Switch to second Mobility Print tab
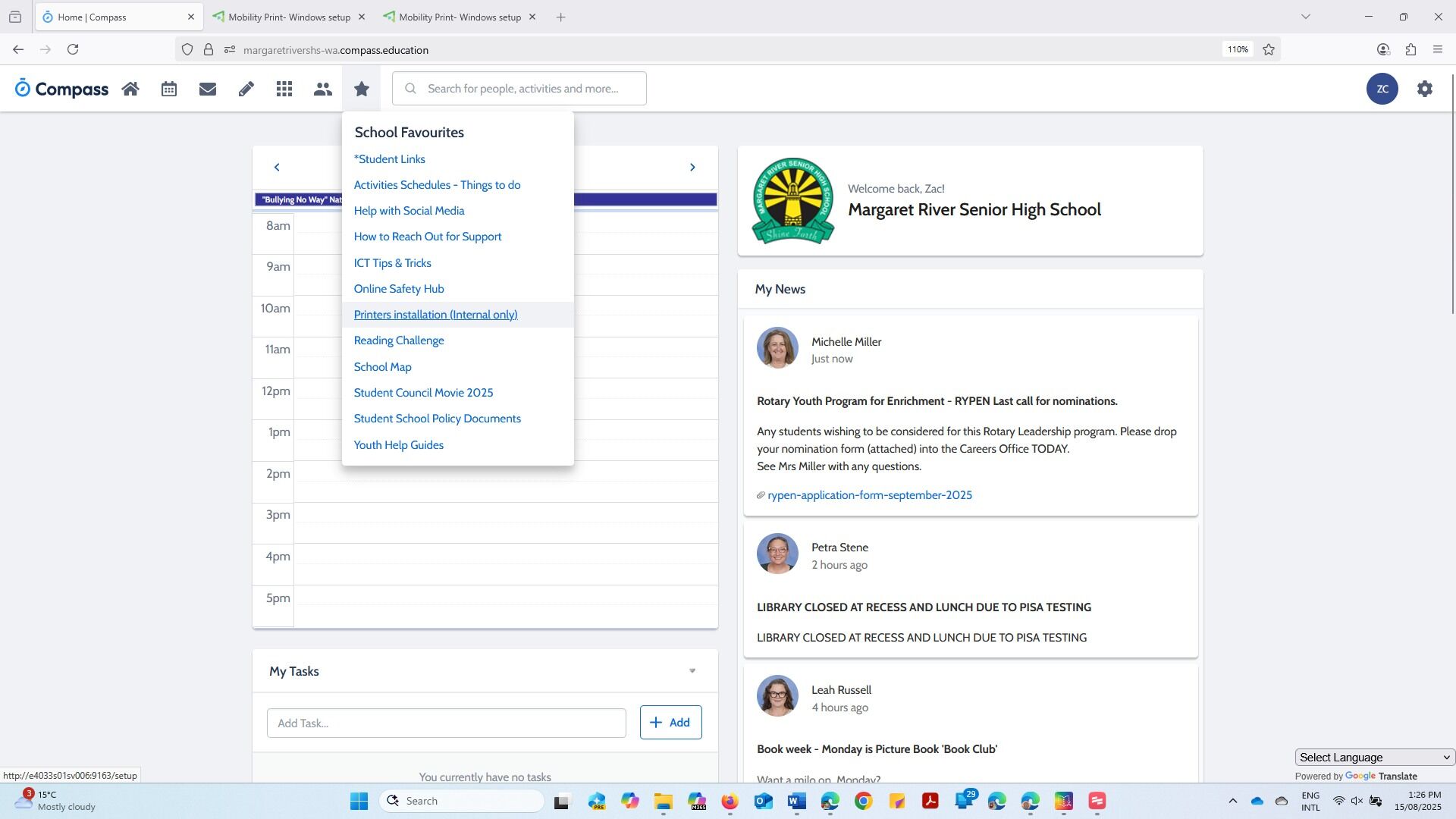This screenshot has height=819, width=1456. tap(460, 17)
